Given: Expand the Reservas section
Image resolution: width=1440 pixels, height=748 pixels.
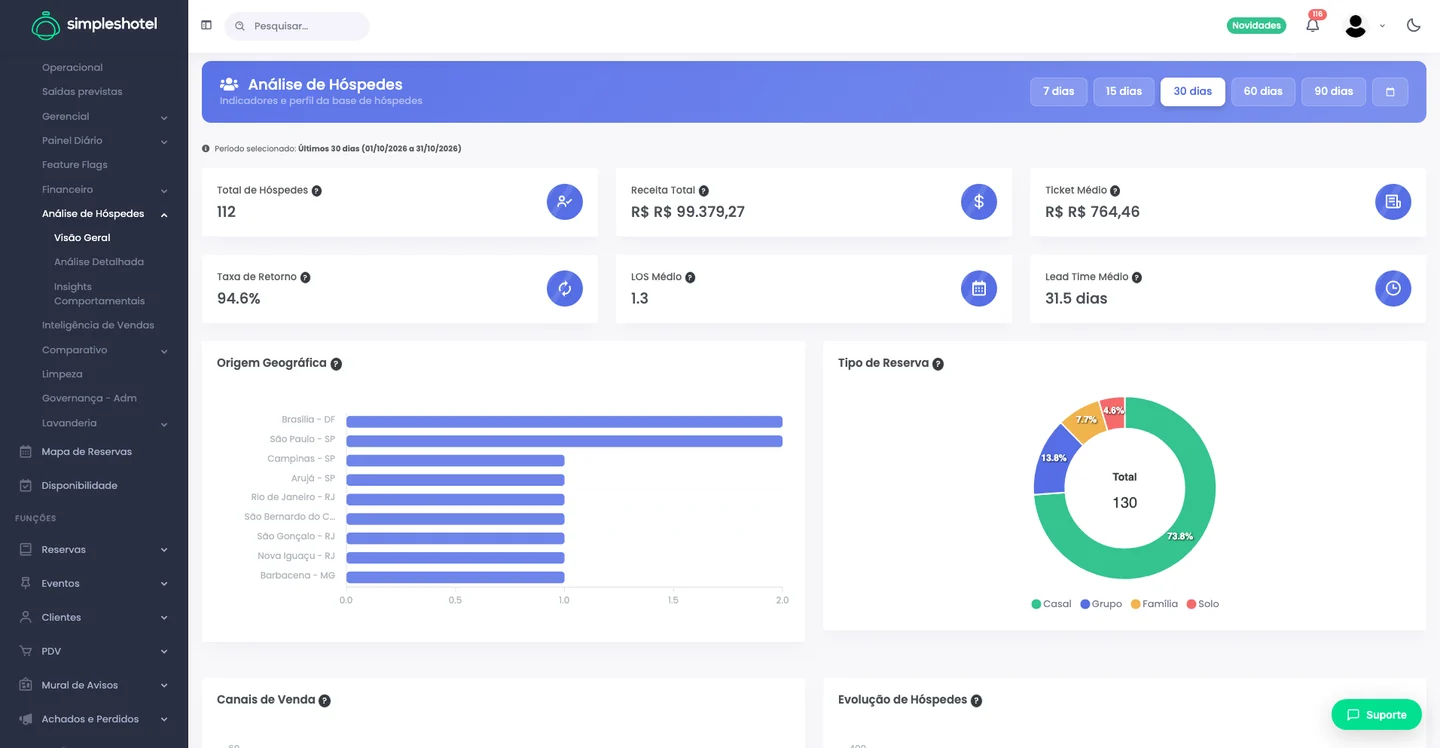Looking at the screenshot, I should click(x=94, y=550).
